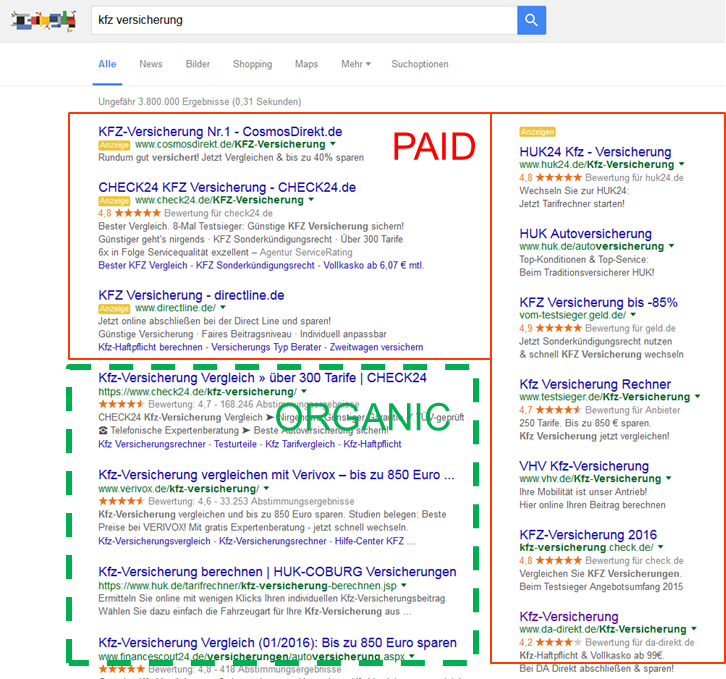Expand arrow beside vom-testsieger.geld.de/

633,315
